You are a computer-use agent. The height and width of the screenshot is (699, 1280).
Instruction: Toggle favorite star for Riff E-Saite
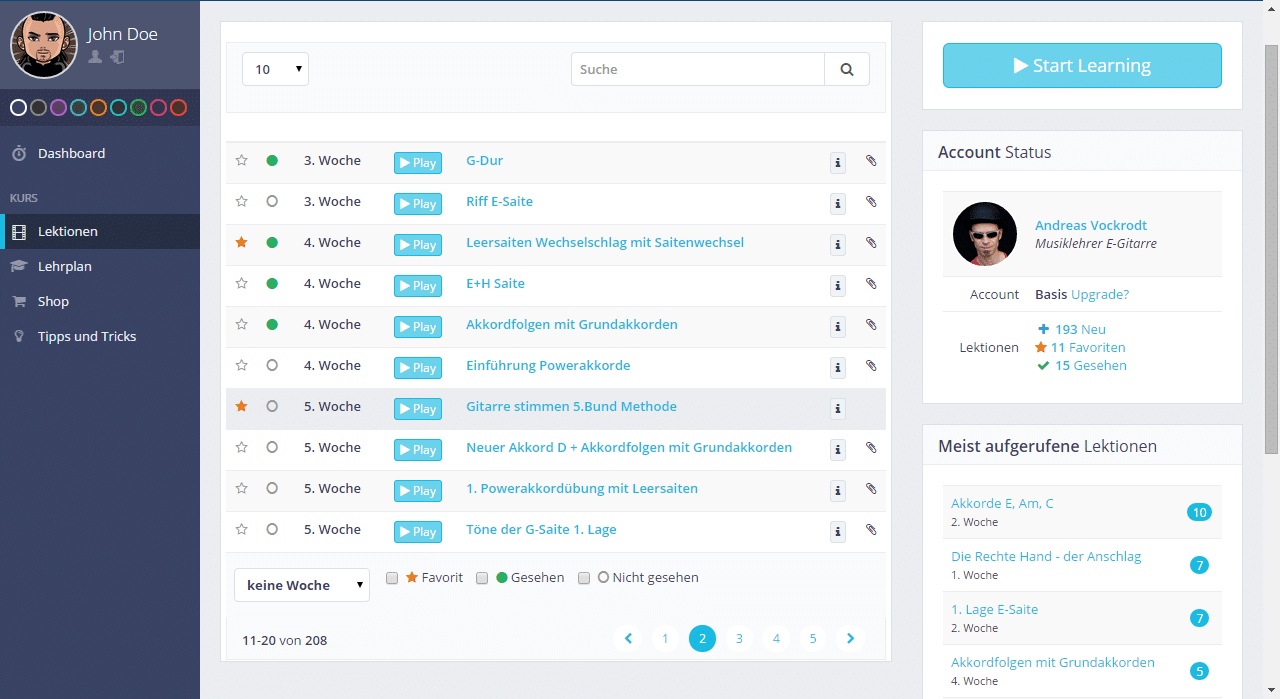pos(241,201)
